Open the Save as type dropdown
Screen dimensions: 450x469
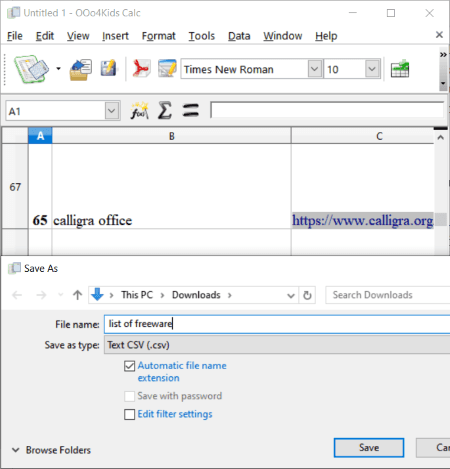tap(277, 345)
